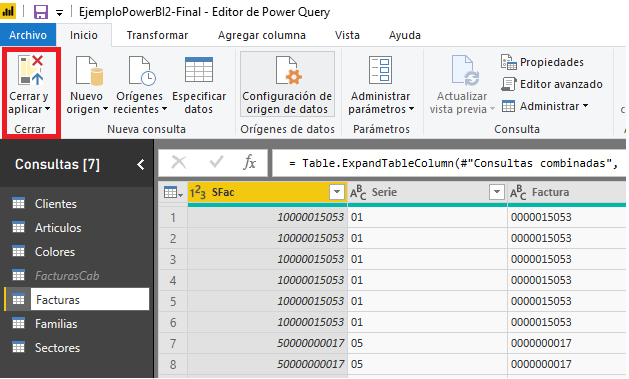This screenshot has height=379, width=629.
Task: Switch to the Agregar columna tab
Action: click(262, 35)
